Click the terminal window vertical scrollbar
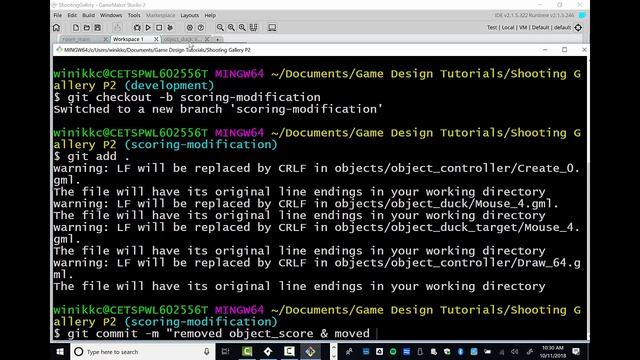The width and height of the screenshot is (640, 360). (x=588, y=197)
